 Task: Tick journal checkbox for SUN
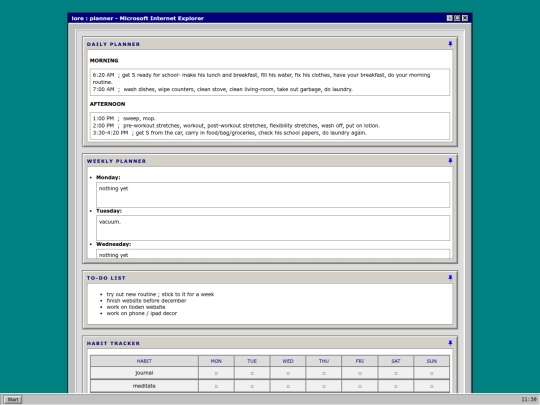pyautogui.click(x=432, y=373)
